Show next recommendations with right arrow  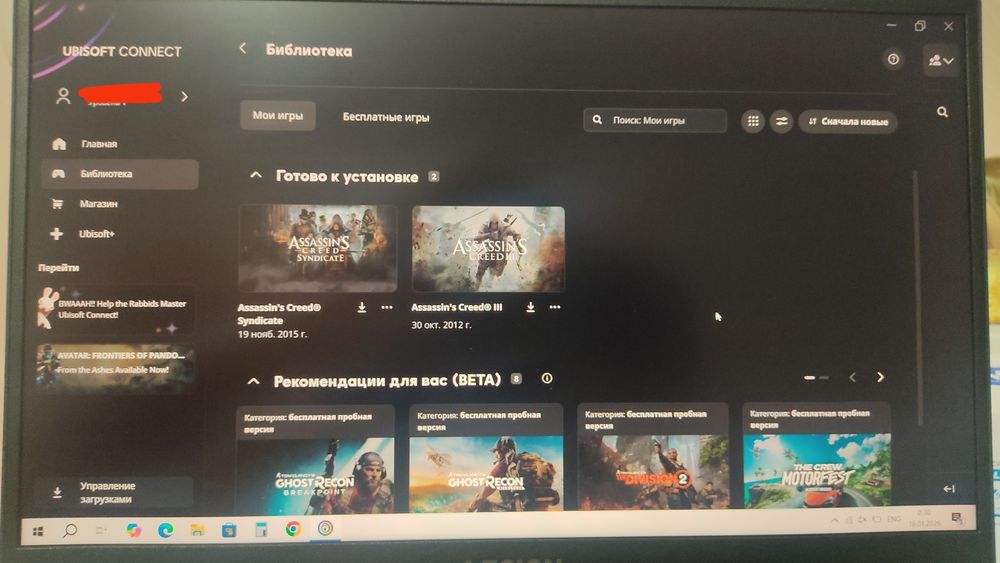coord(880,377)
